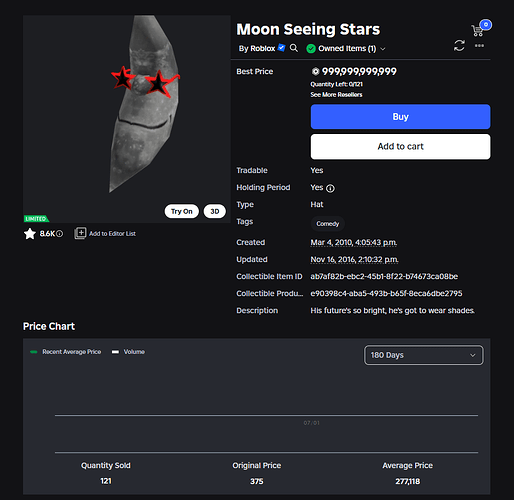Toggle Recent Average Price legend series

pos(66,352)
